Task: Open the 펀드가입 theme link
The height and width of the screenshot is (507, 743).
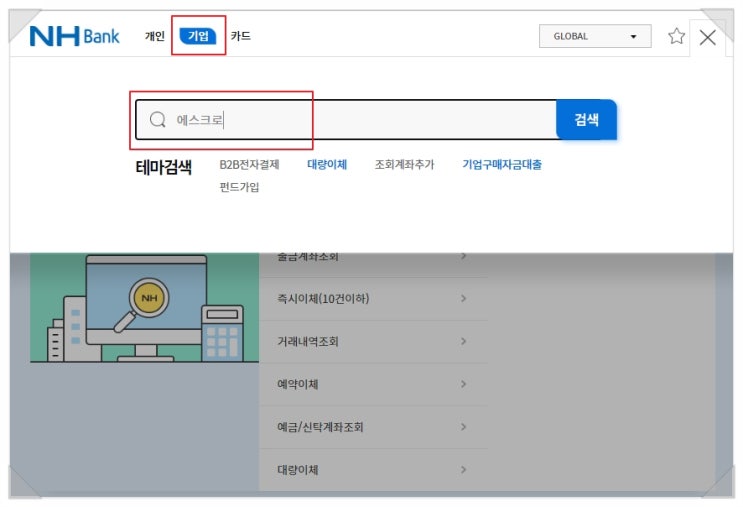Action: click(x=239, y=187)
